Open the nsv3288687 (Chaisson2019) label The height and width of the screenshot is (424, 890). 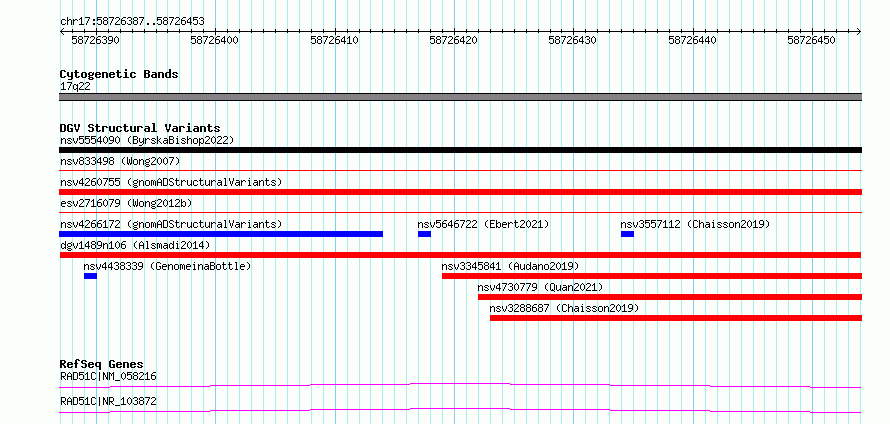tap(564, 308)
